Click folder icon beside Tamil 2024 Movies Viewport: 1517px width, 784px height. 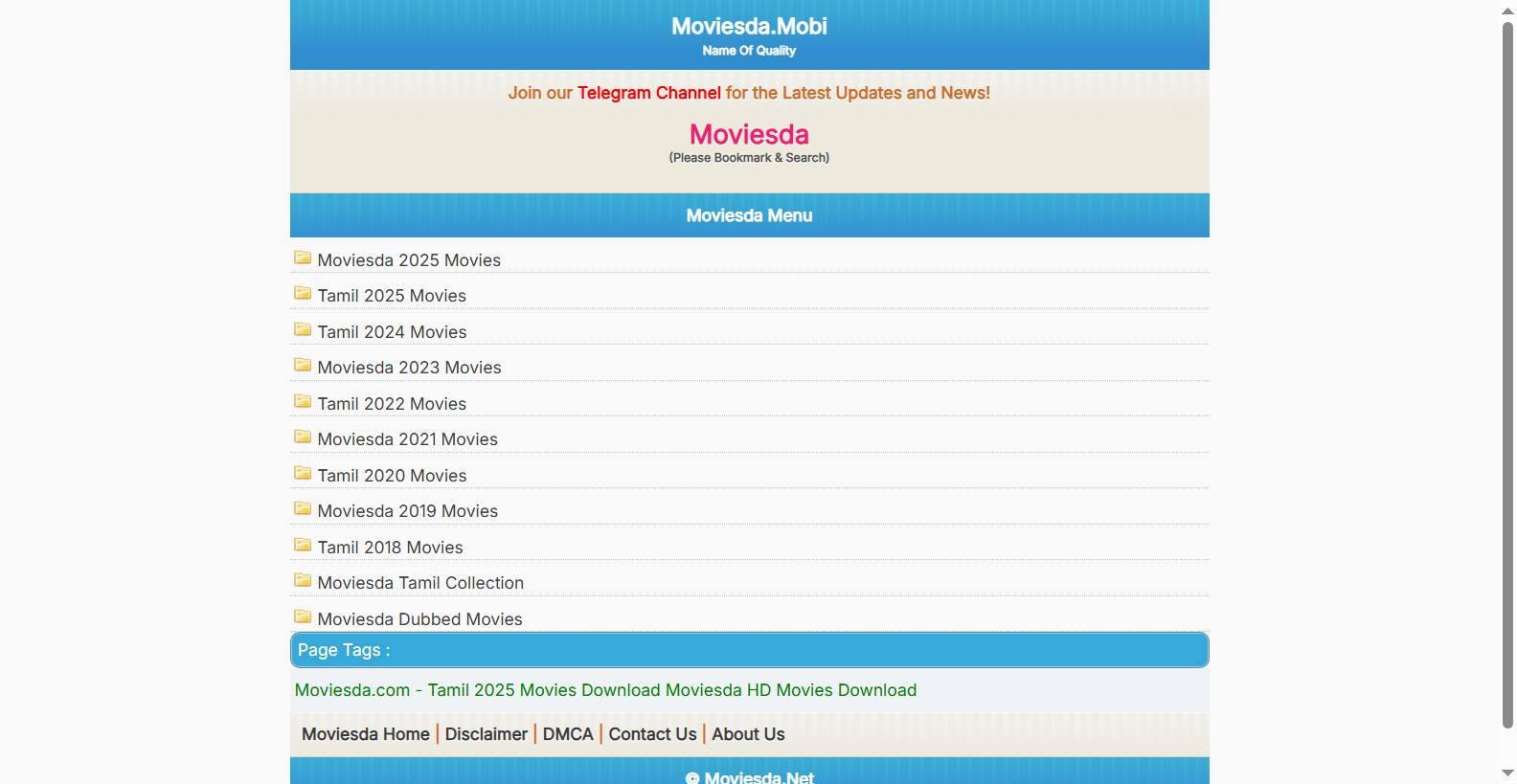pyautogui.click(x=303, y=329)
